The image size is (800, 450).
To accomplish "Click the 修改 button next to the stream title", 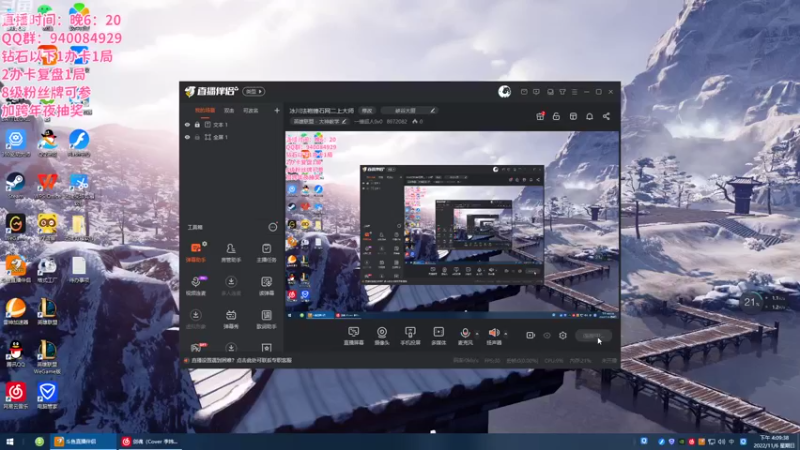I will (367, 111).
